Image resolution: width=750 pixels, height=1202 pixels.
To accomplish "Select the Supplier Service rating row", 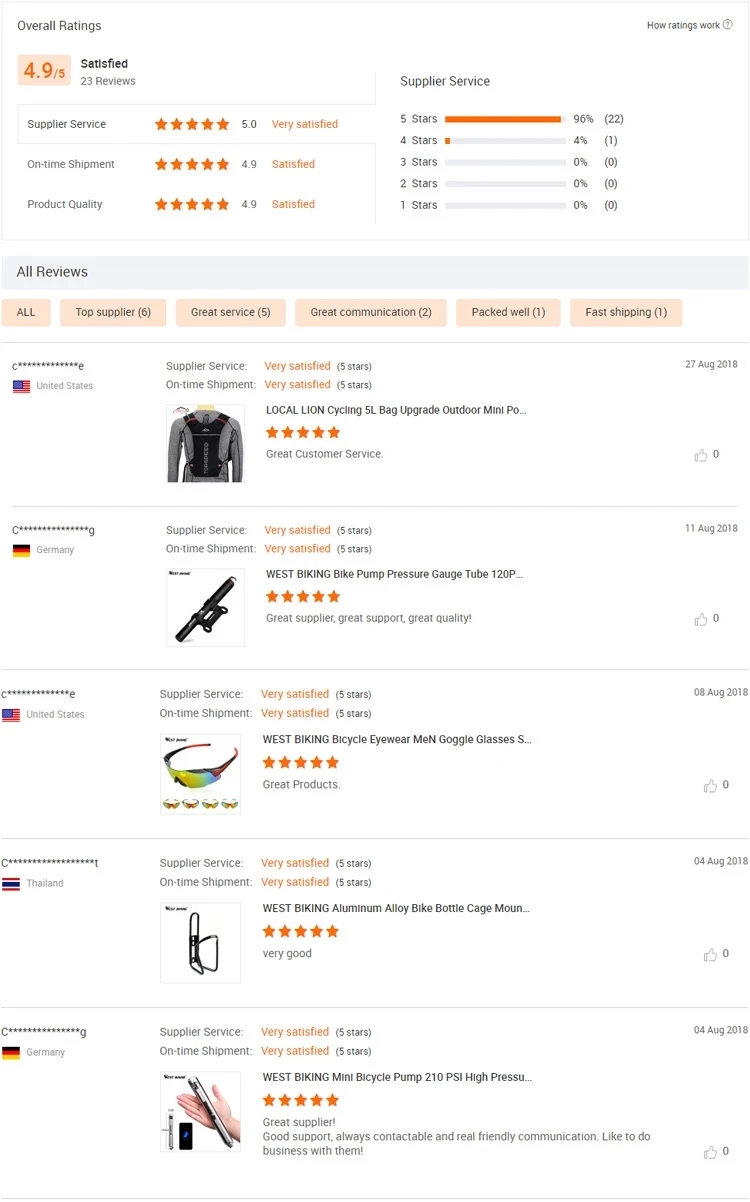I will point(196,124).
